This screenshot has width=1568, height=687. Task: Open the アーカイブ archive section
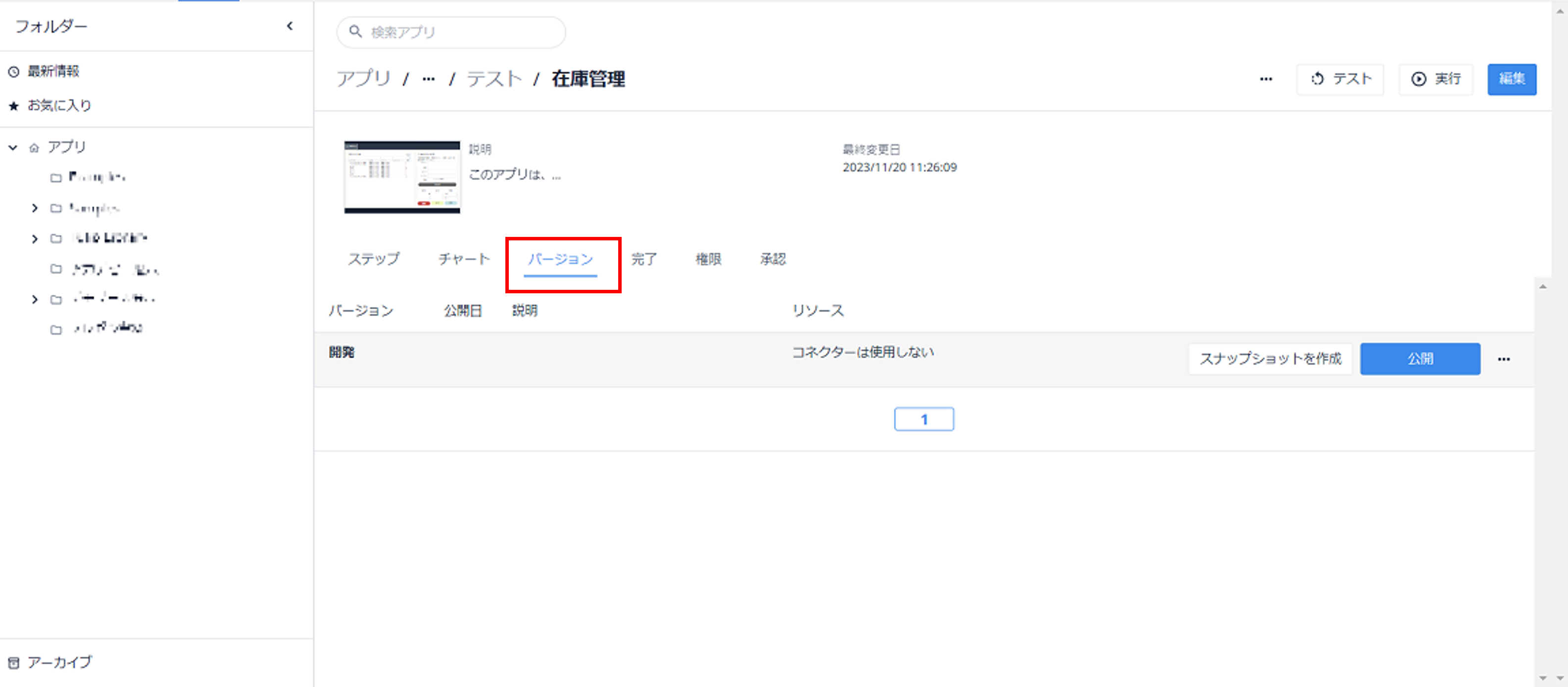coord(59,662)
